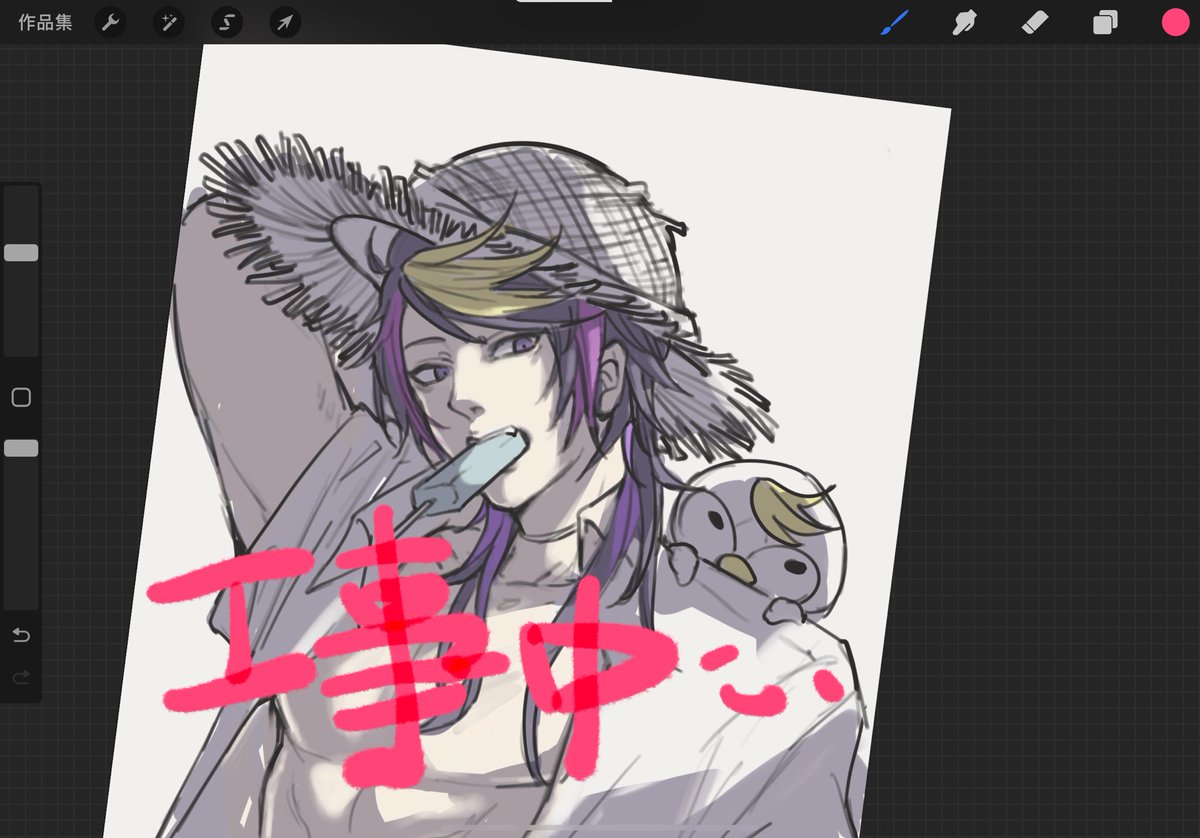Image resolution: width=1200 pixels, height=838 pixels.
Task: Activate the Transform arrow tool
Action: coord(285,23)
